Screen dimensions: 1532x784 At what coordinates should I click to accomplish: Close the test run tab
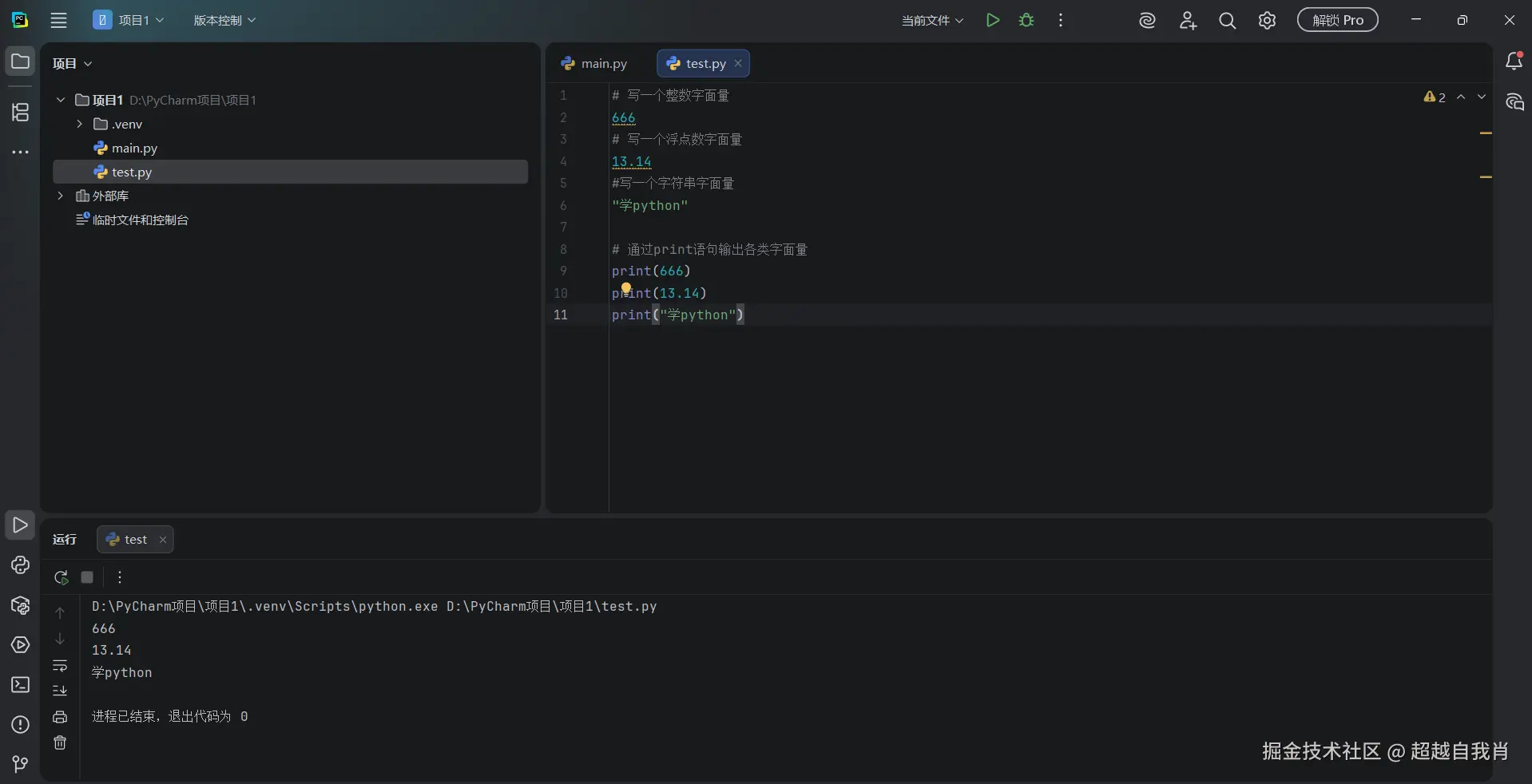[x=163, y=540]
